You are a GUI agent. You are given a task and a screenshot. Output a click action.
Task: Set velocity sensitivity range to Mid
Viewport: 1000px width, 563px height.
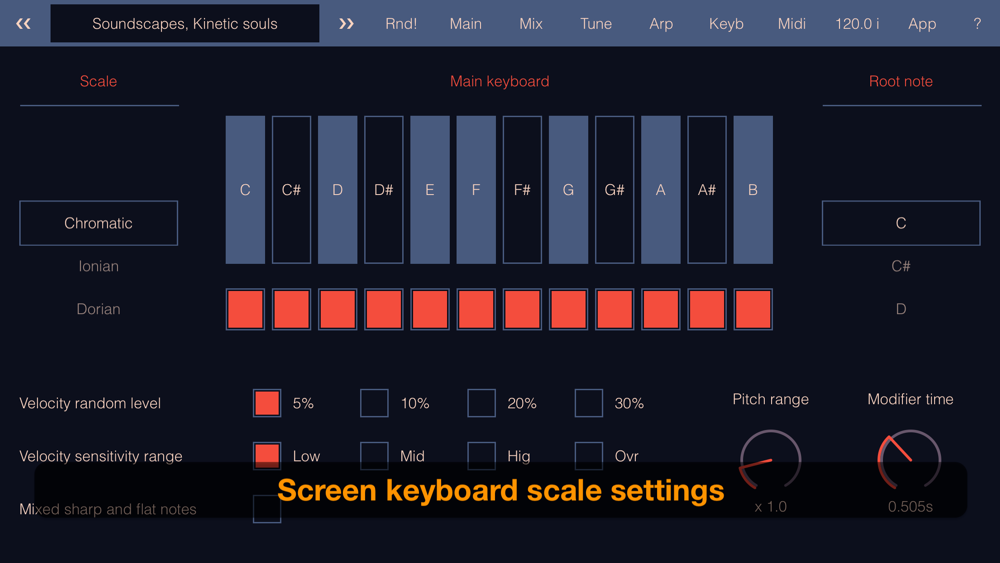[374, 455]
